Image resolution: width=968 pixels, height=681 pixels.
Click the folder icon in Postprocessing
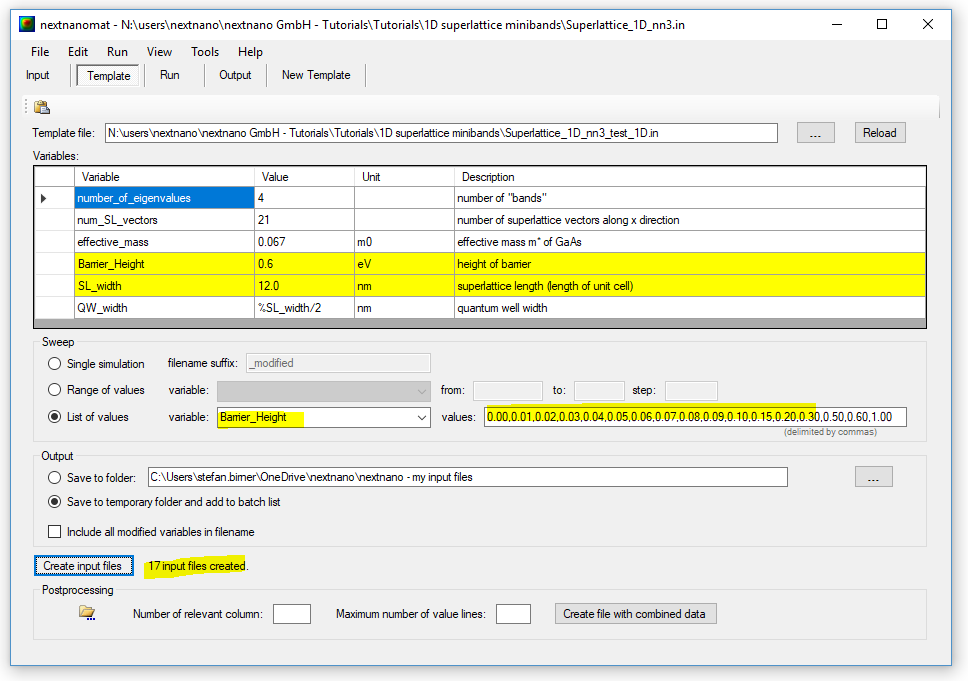[x=87, y=613]
